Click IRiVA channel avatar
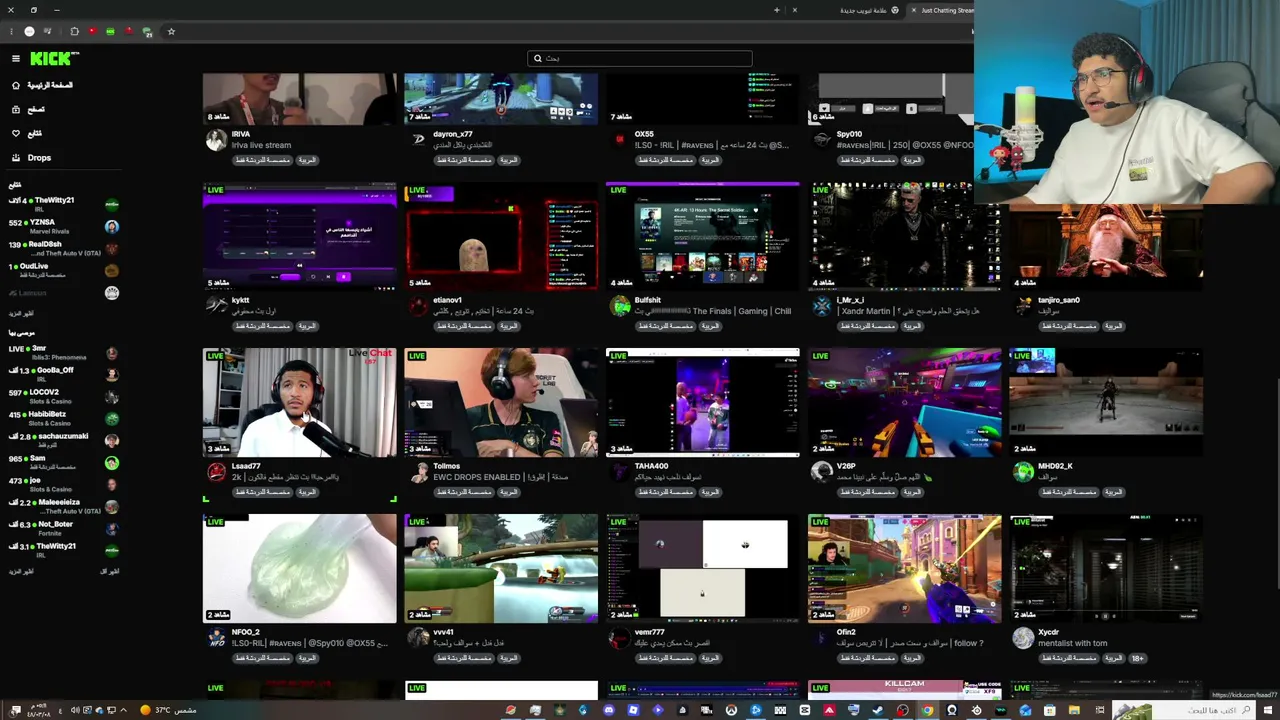This screenshot has height=720, width=1280. (216, 140)
